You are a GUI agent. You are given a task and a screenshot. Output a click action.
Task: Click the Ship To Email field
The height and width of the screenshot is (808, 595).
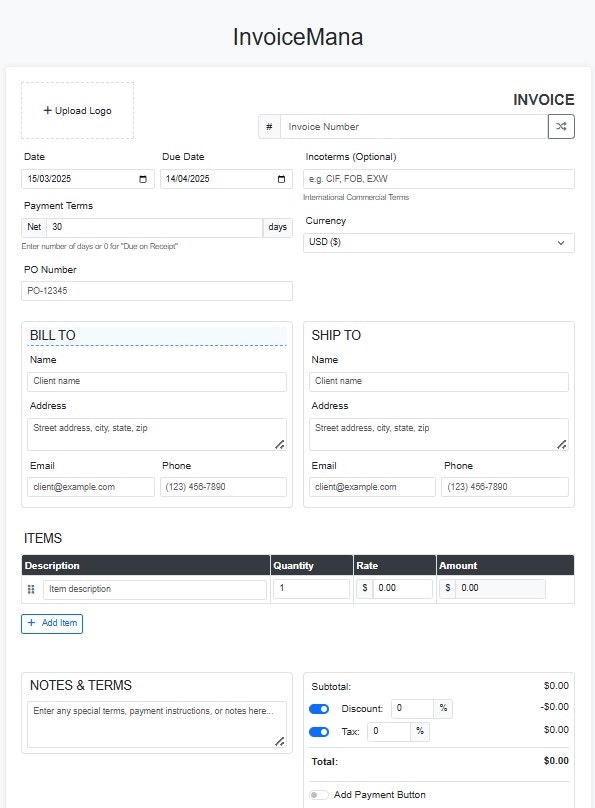coord(372,487)
